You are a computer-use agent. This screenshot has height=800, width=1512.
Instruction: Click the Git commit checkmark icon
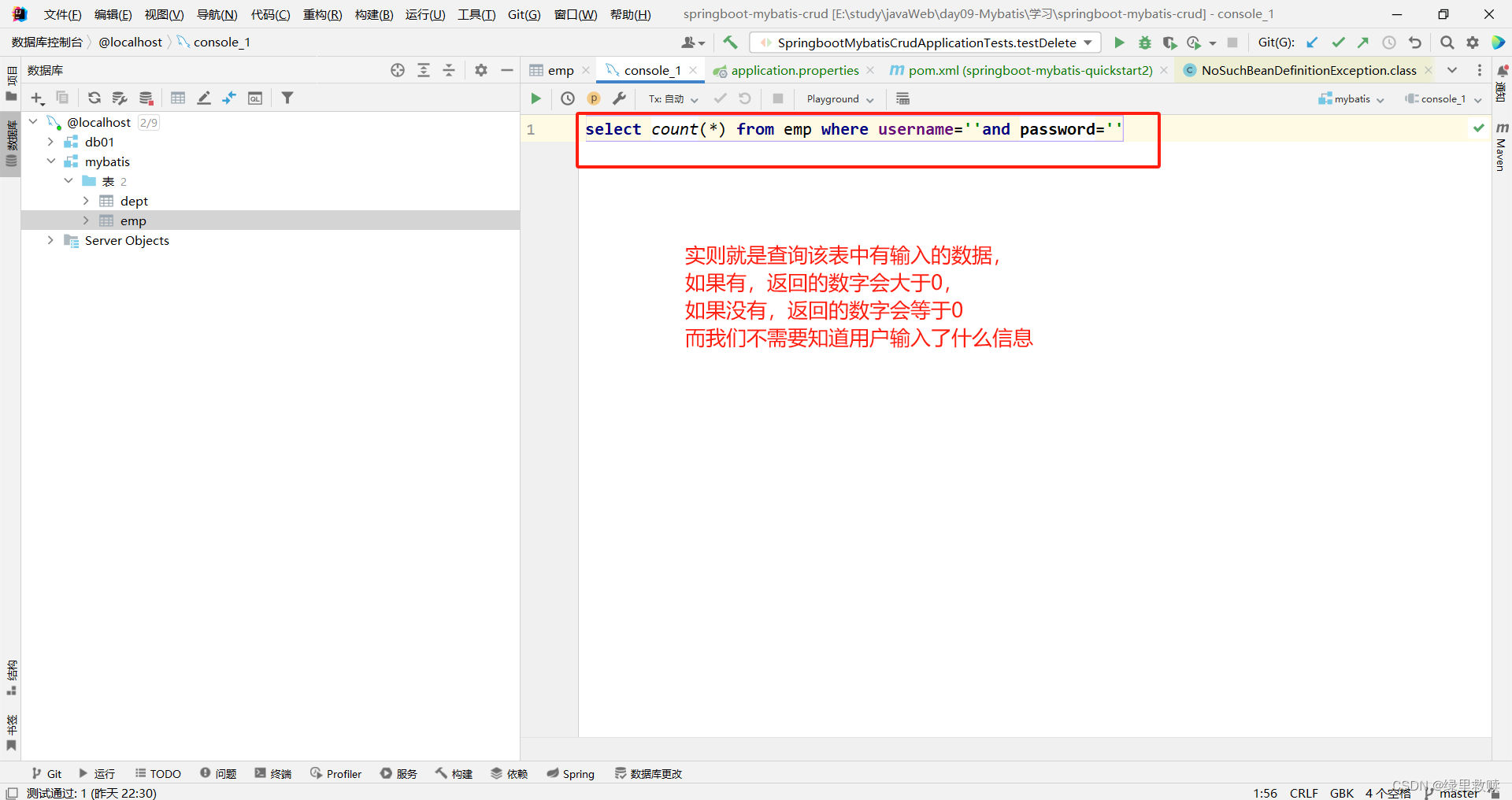click(x=1338, y=42)
